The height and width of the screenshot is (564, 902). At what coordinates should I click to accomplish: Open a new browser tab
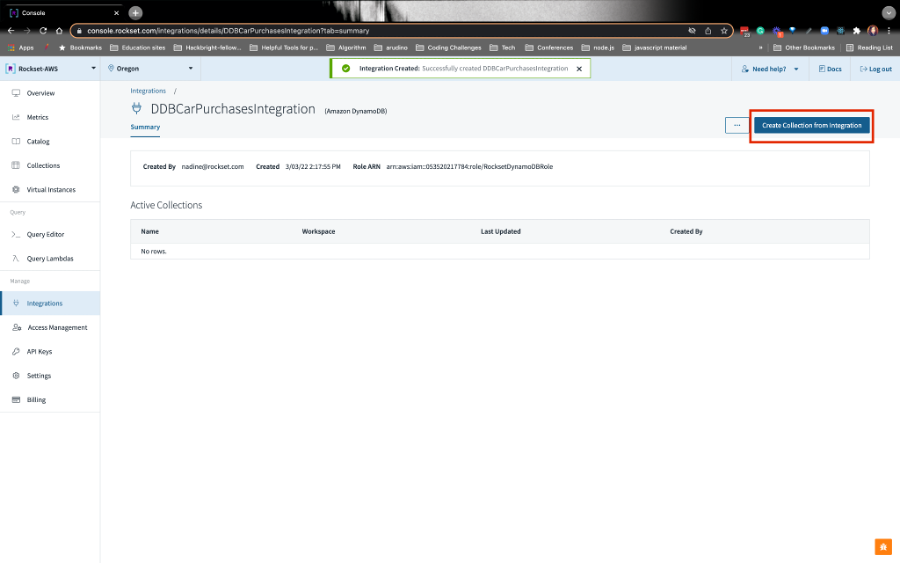coord(135,13)
